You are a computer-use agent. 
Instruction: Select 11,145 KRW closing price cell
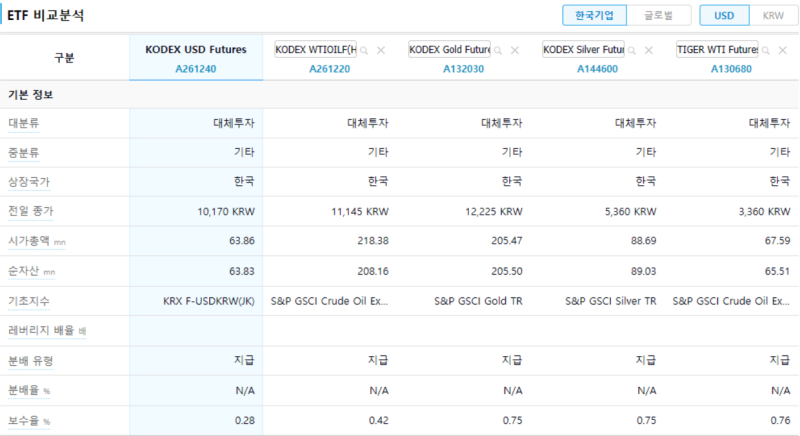(x=360, y=212)
